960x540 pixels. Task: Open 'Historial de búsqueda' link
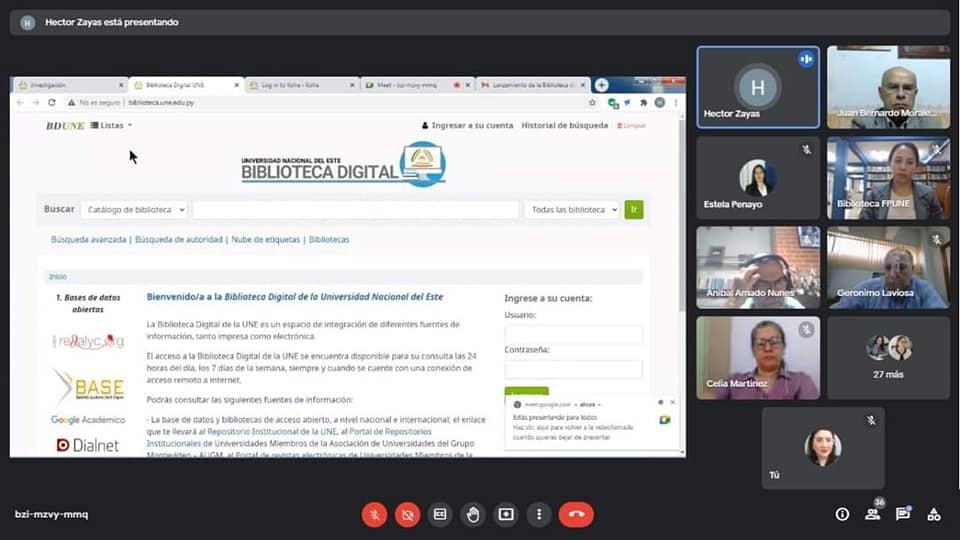(x=564, y=125)
